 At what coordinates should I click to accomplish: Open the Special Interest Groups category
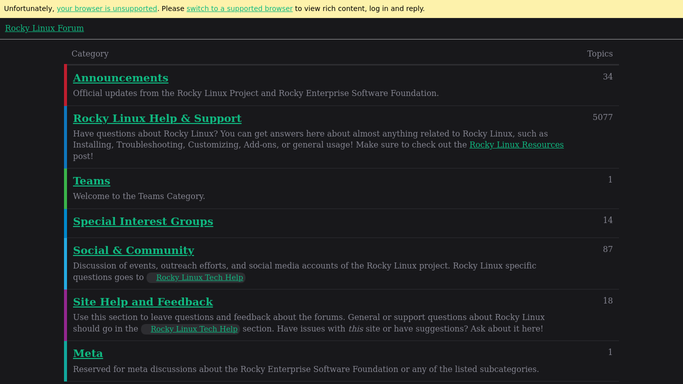143,221
